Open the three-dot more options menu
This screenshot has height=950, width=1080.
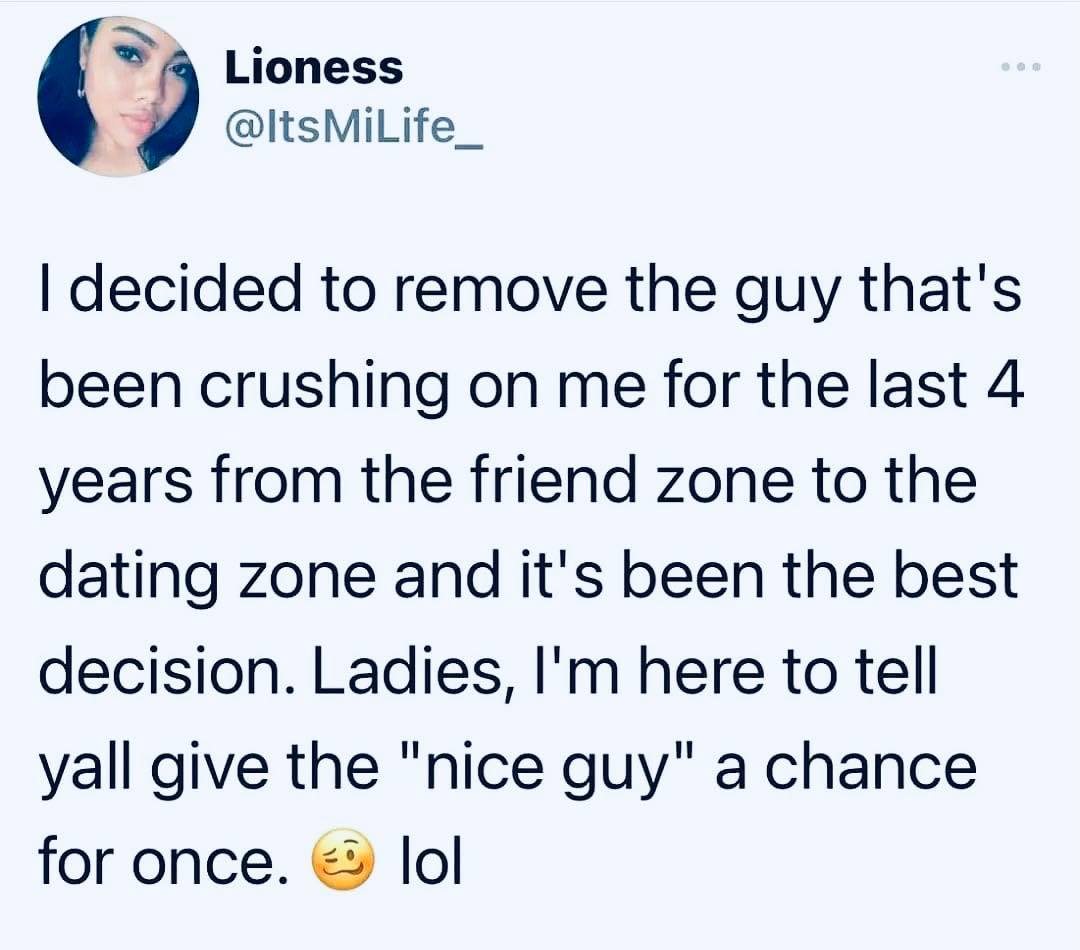(1021, 67)
